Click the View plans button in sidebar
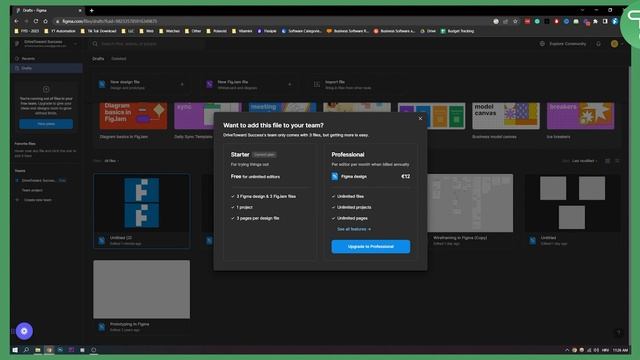 pyautogui.click(x=46, y=124)
